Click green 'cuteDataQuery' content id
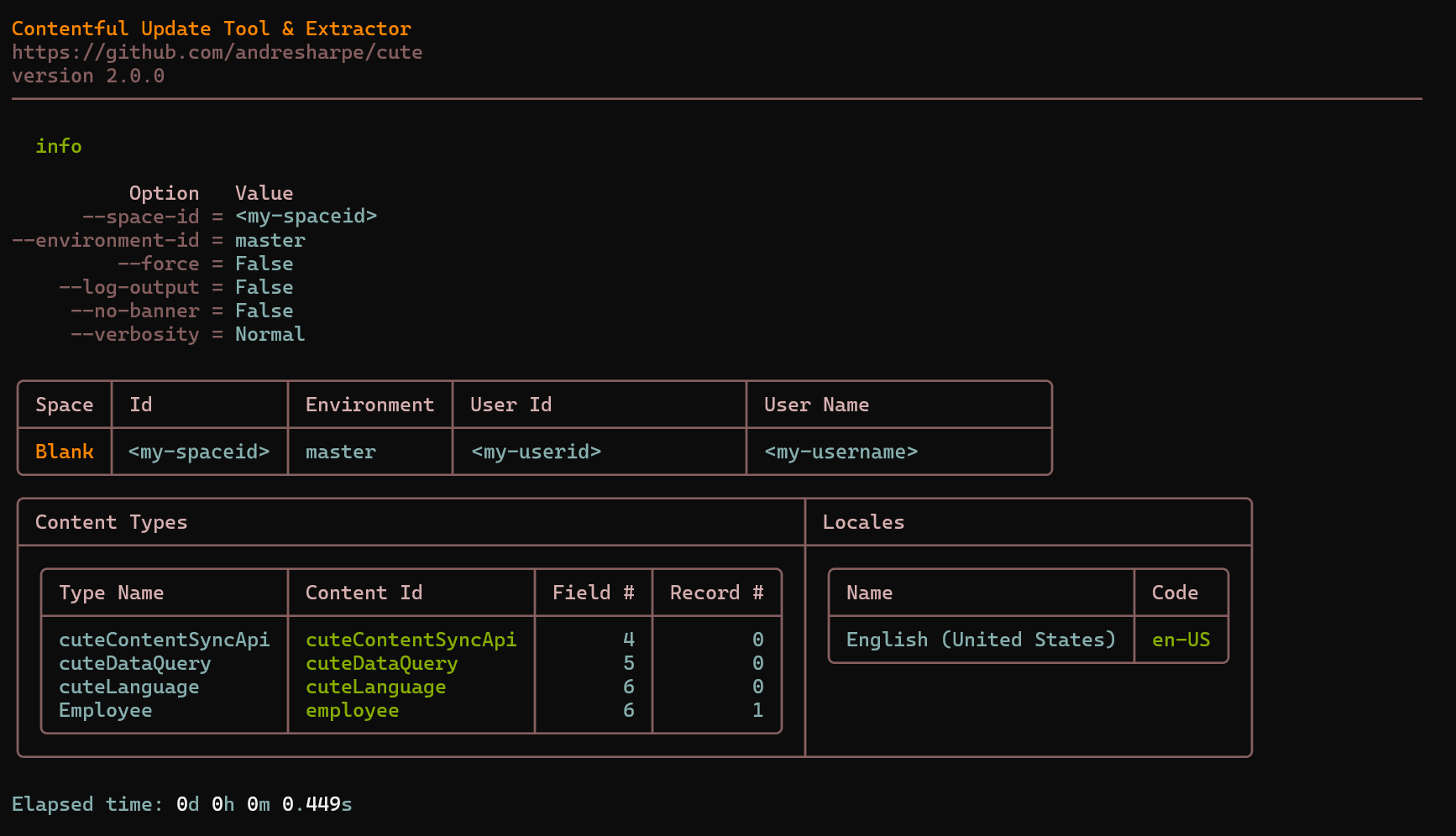The image size is (1456, 836). click(x=382, y=663)
